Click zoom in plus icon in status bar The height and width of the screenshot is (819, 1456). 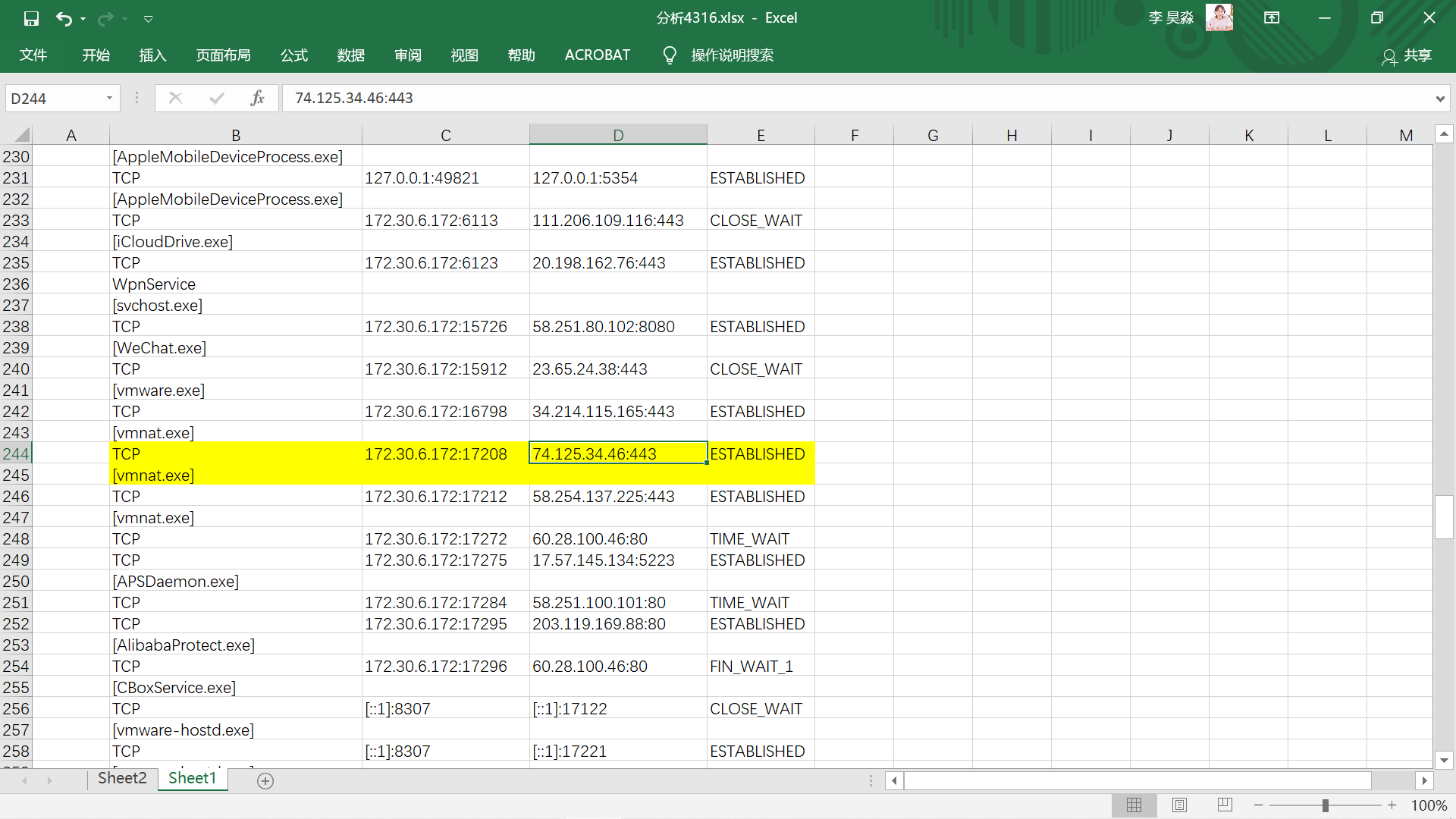click(x=1392, y=805)
